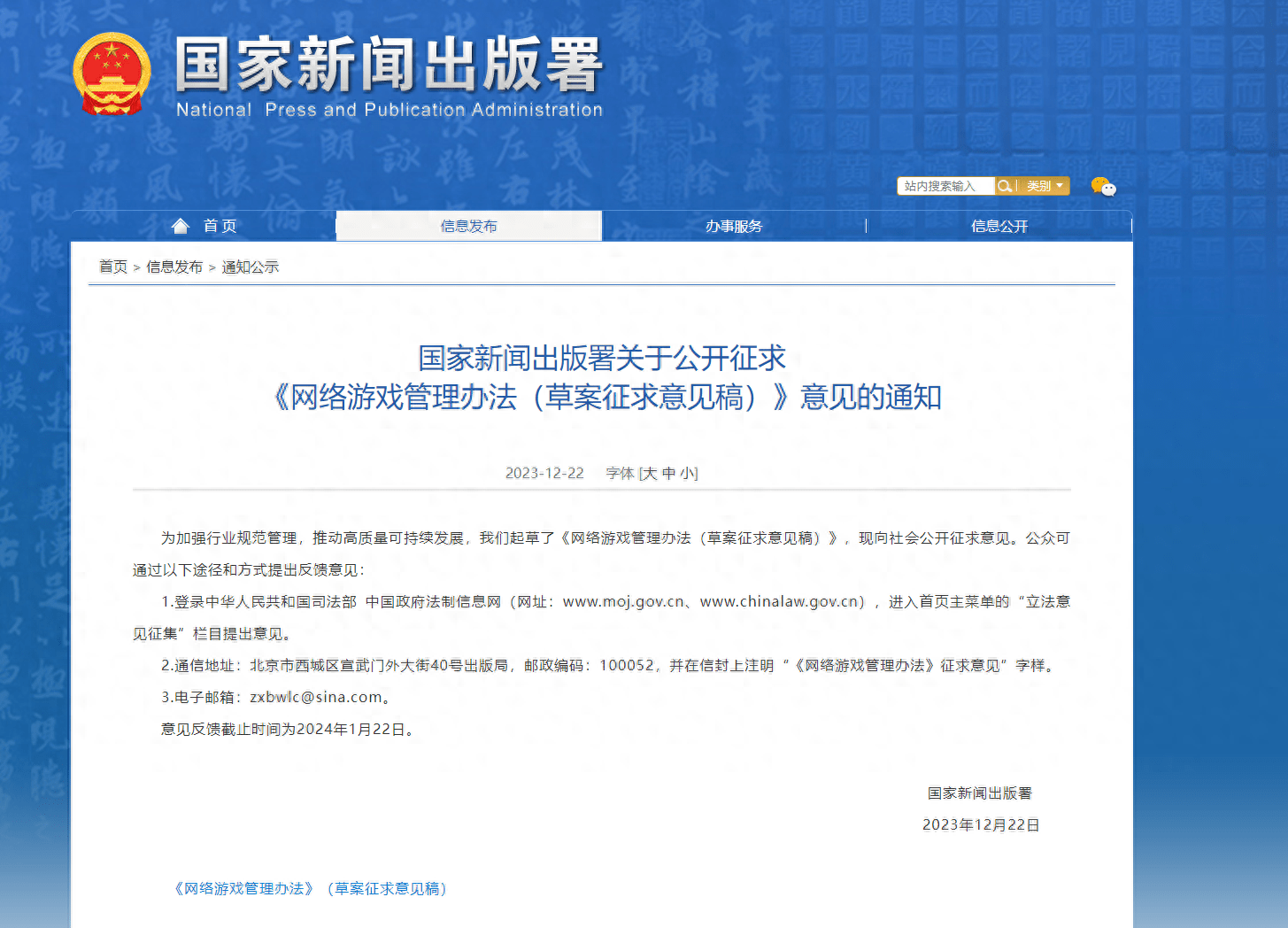Expand the 类别 category dropdown
Image resolution: width=1288 pixels, height=928 pixels.
1045,186
